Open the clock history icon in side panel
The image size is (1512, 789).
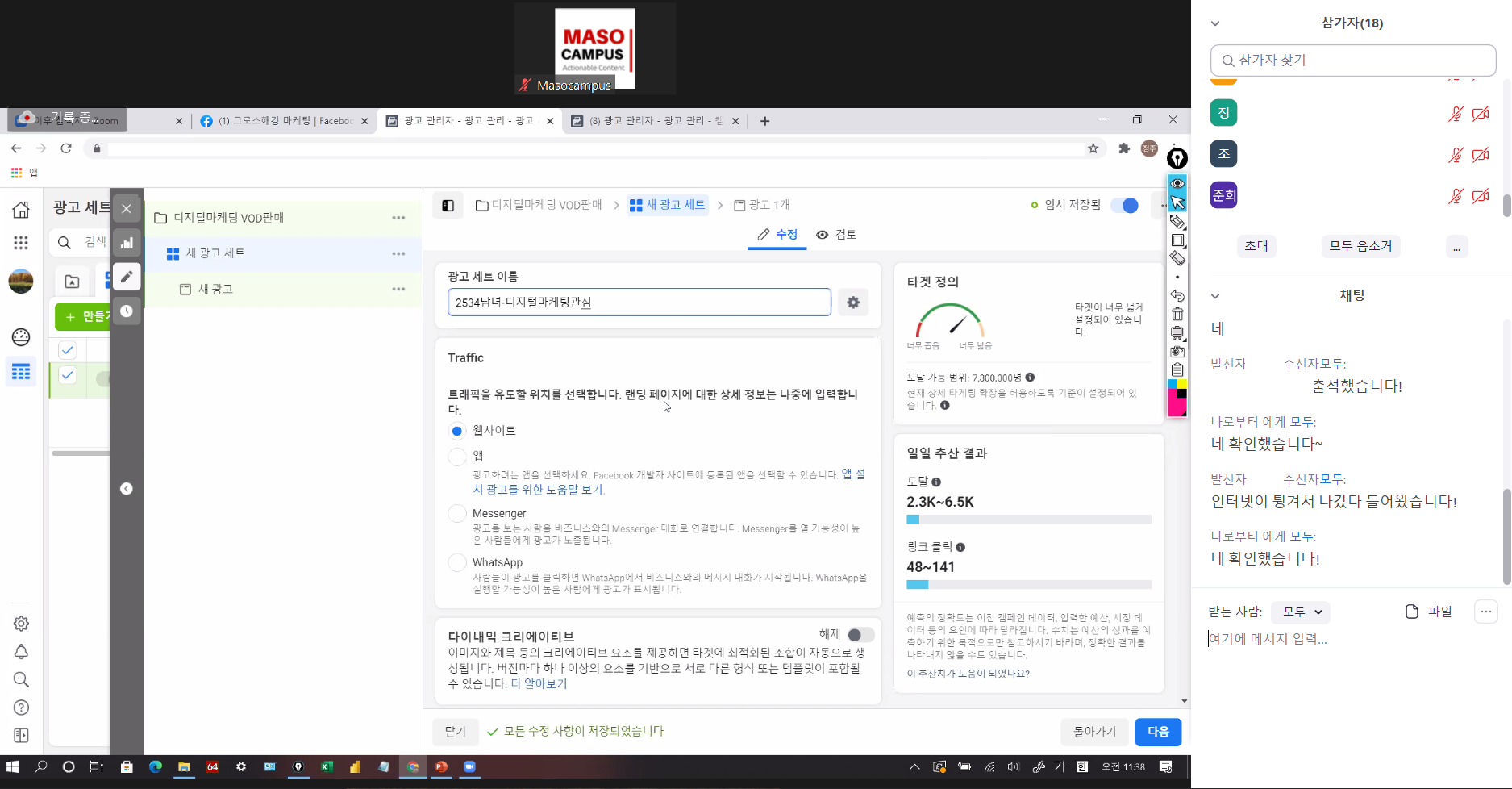pos(127,311)
